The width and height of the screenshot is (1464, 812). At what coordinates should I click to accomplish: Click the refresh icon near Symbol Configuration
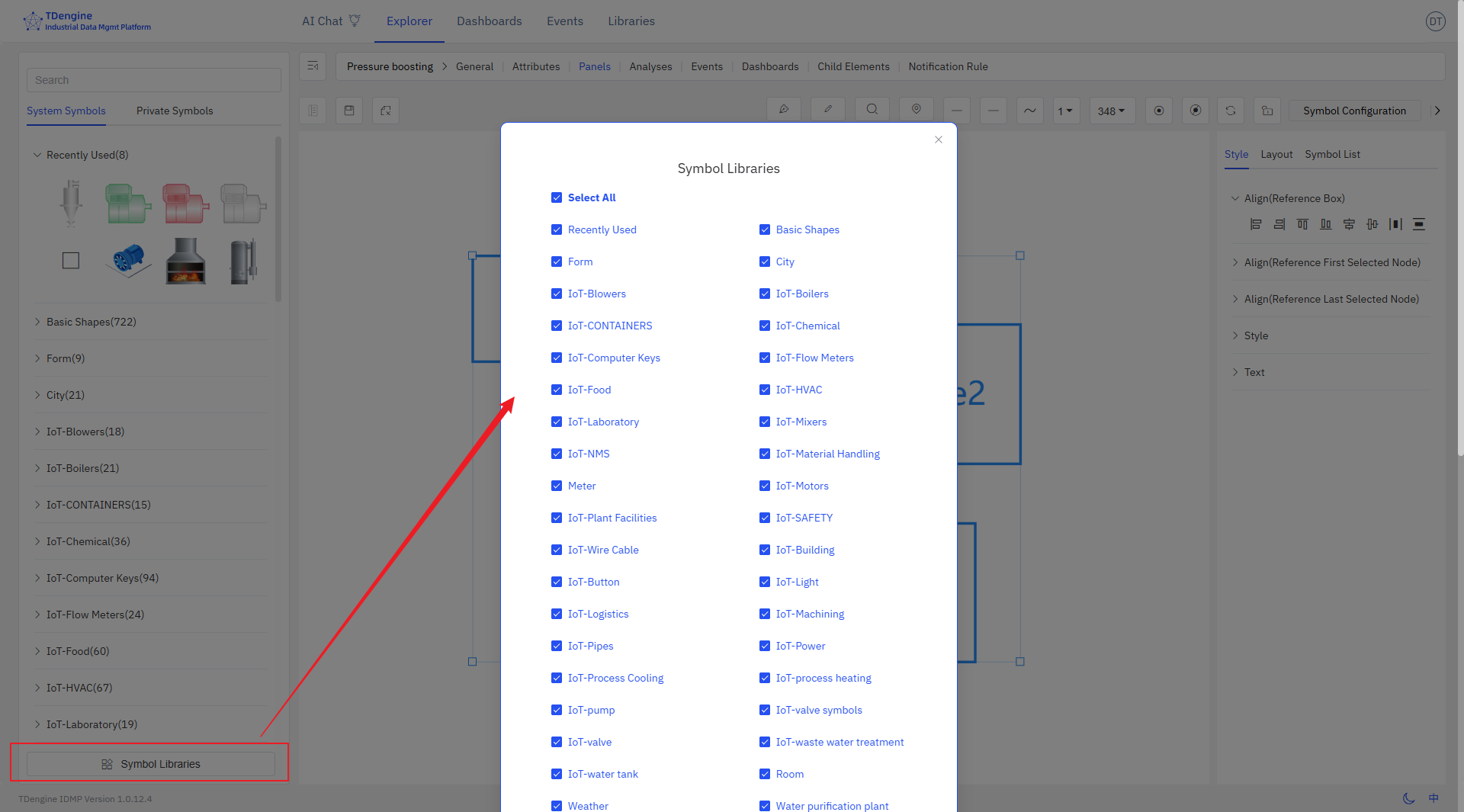[x=1230, y=111]
